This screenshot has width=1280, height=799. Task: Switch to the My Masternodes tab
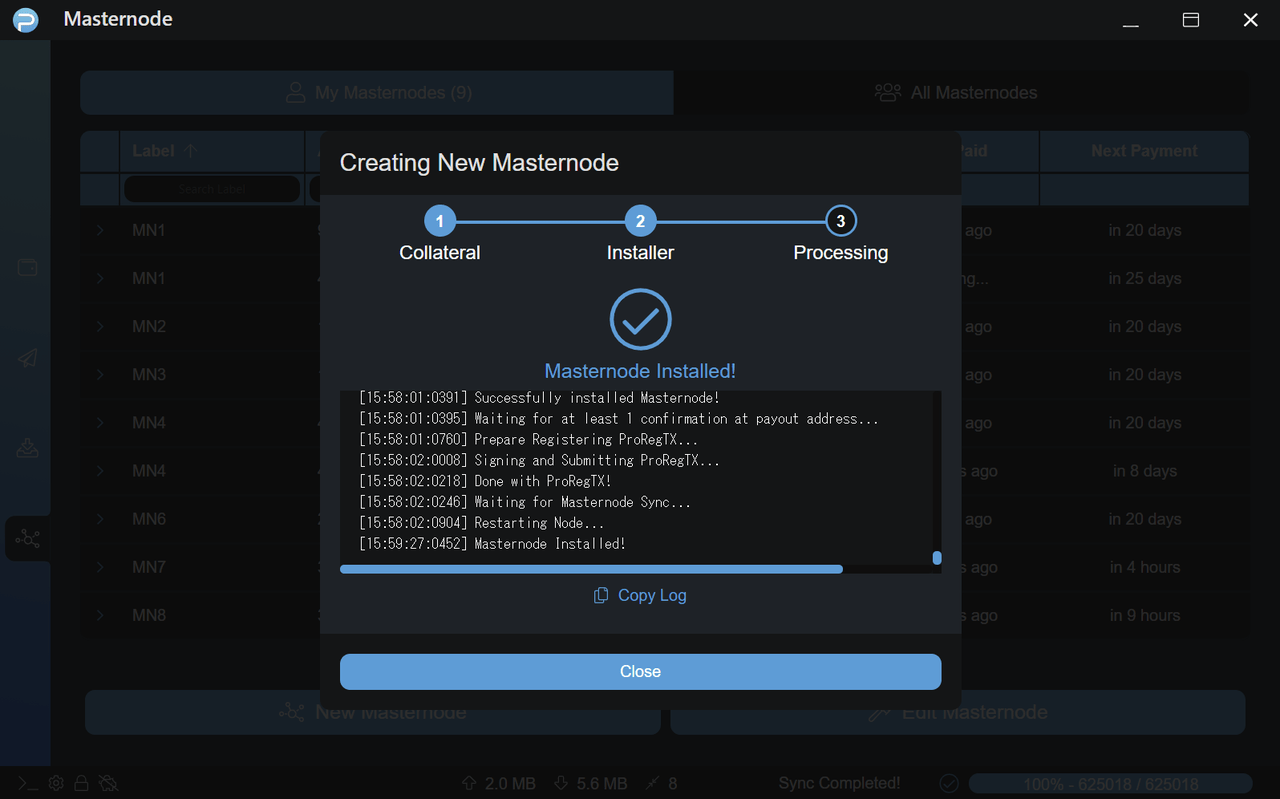377,93
